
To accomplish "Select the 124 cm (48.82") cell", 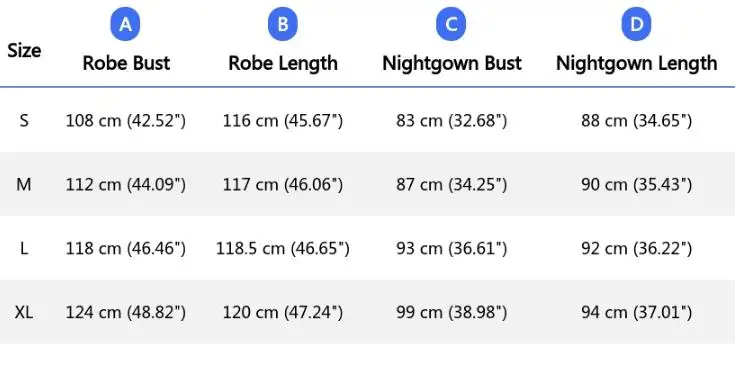I will coord(126,312).
